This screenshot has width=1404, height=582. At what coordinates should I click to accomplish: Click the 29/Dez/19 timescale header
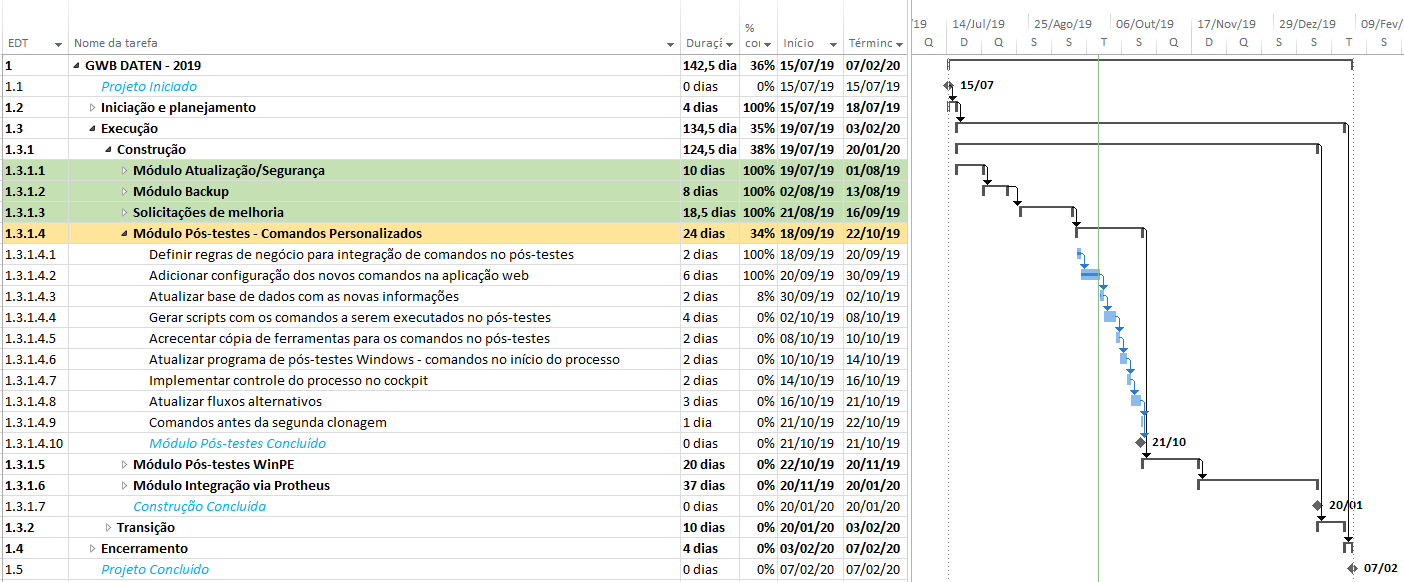click(1308, 23)
